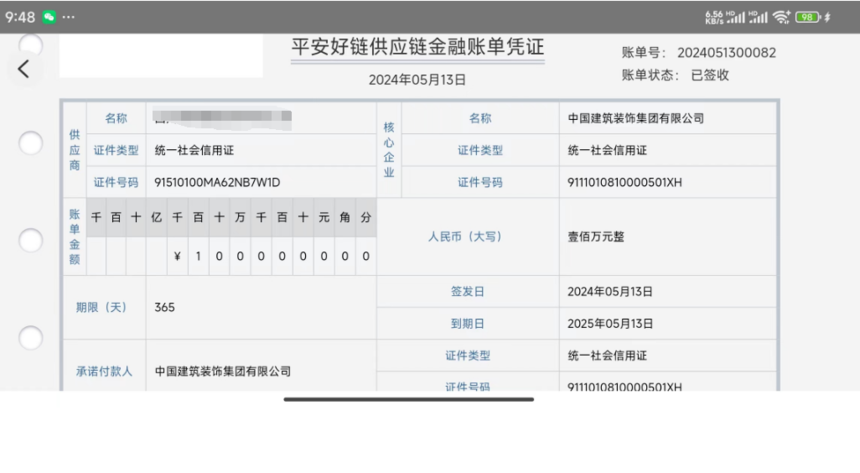The height and width of the screenshot is (473, 860).
Task: Select core enterprise name 中国建筑装饰集团有限公司
Action: (636, 119)
